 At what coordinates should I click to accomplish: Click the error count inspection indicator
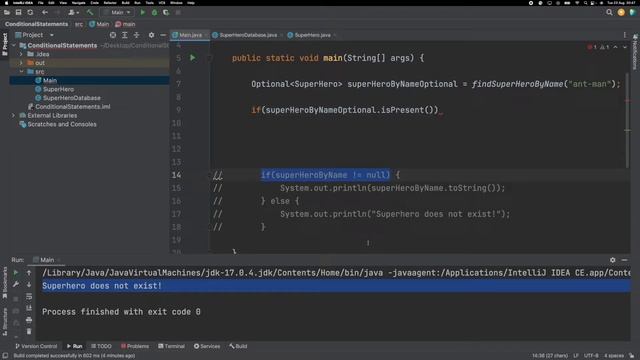(x=592, y=47)
